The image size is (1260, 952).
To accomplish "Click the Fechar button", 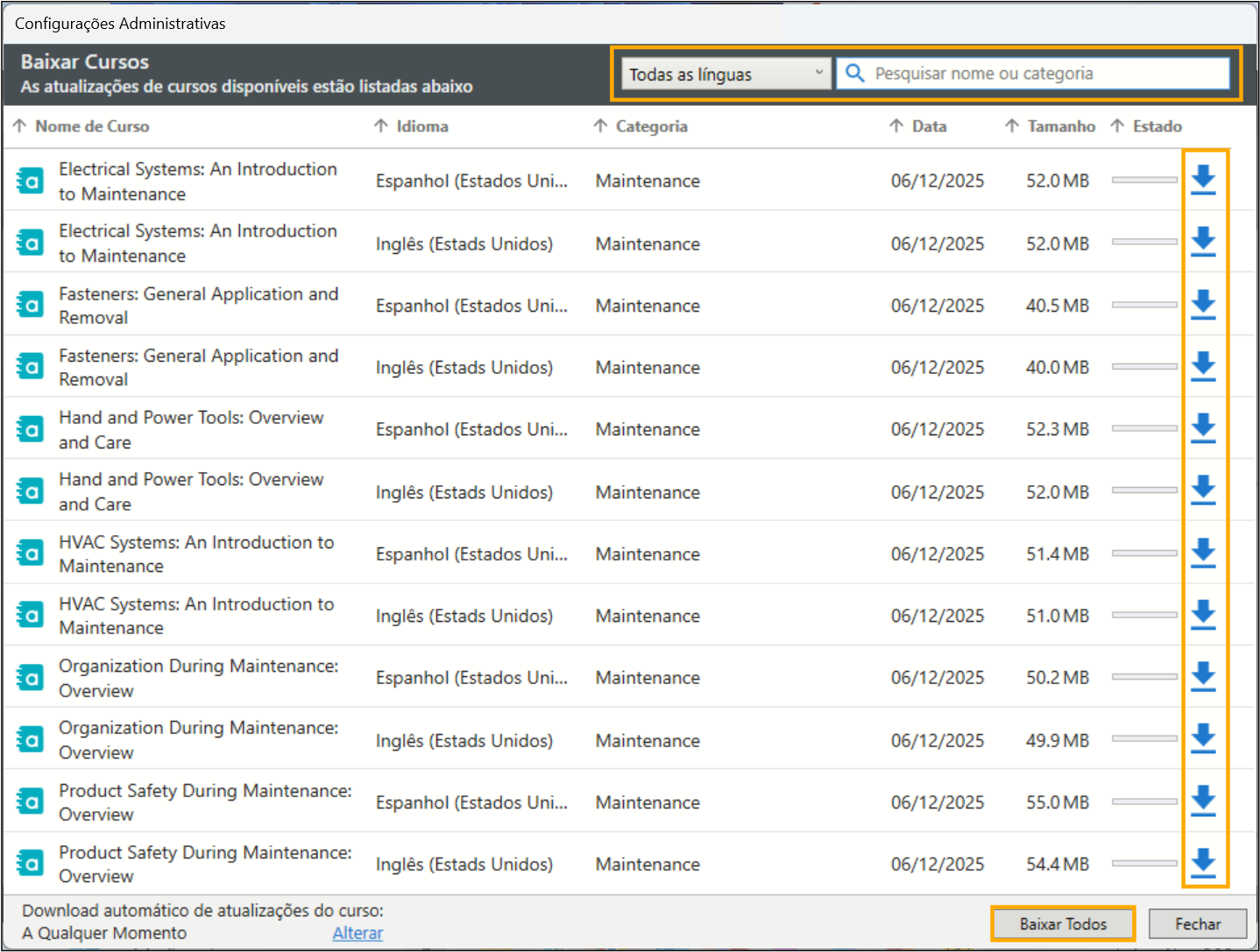I will [x=1197, y=924].
